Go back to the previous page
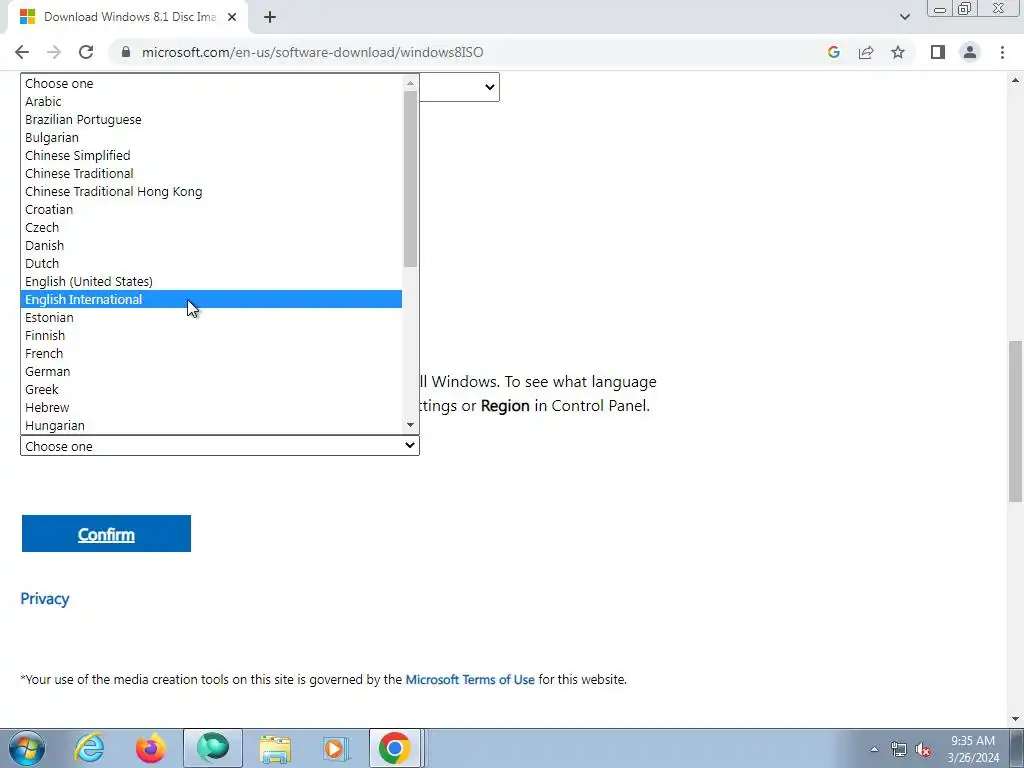Image resolution: width=1024 pixels, height=768 pixels. [22, 52]
